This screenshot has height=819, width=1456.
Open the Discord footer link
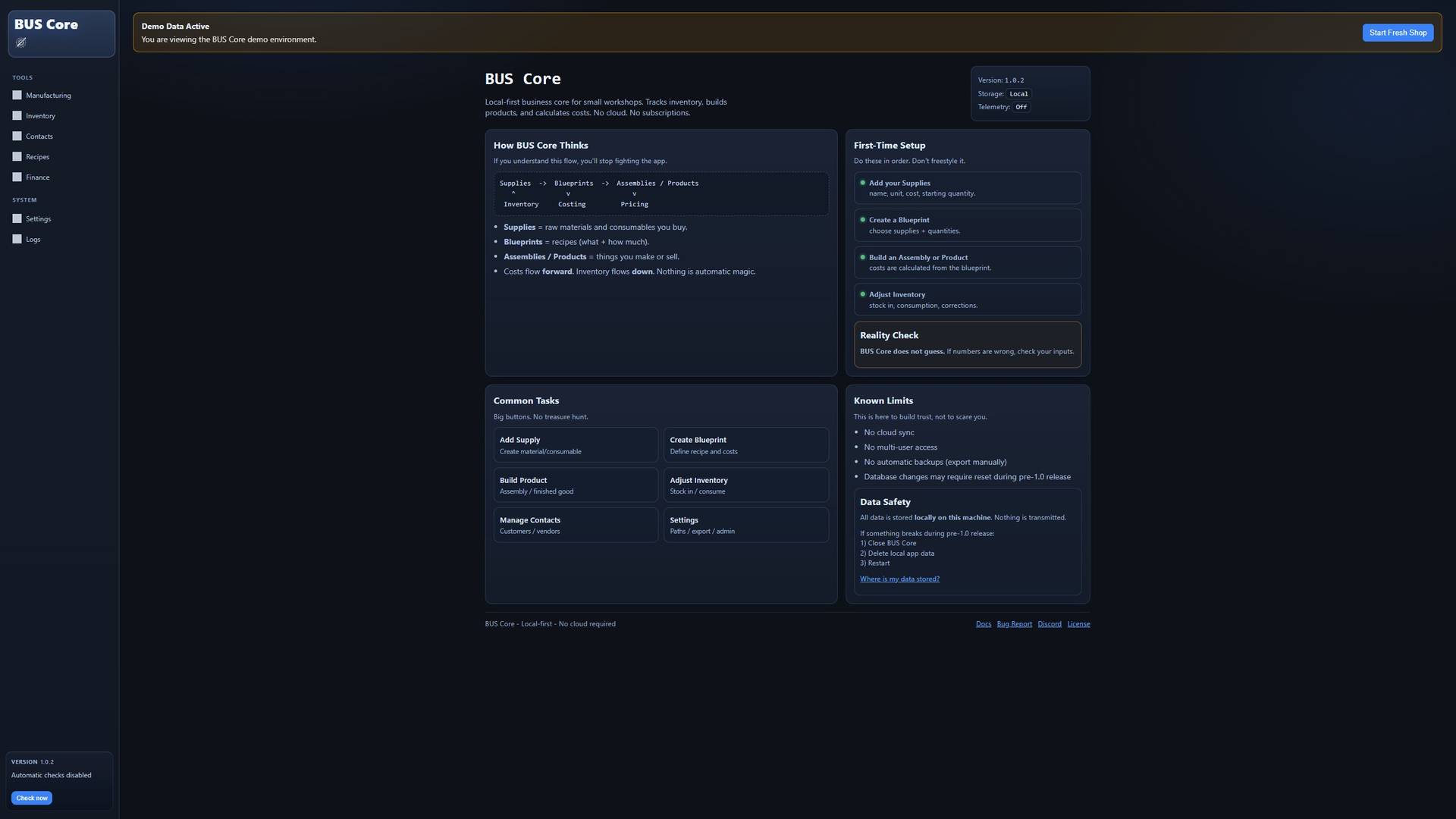pyautogui.click(x=1049, y=624)
